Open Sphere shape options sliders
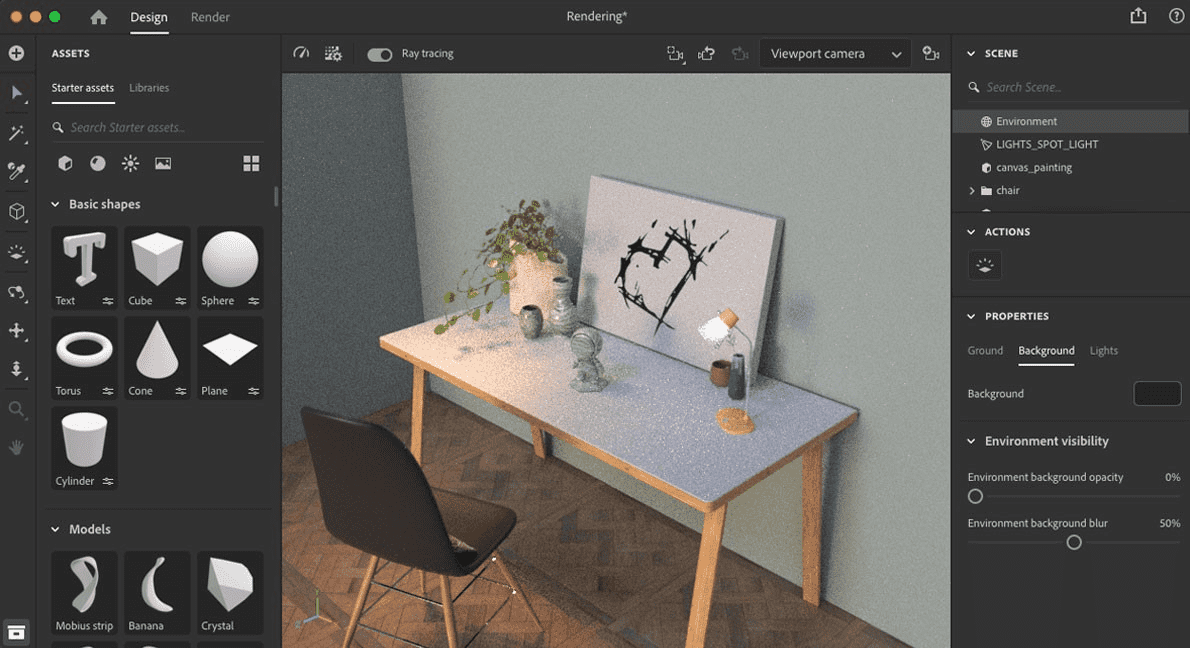The width and height of the screenshot is (1190, 648). (x=253, y=301)
